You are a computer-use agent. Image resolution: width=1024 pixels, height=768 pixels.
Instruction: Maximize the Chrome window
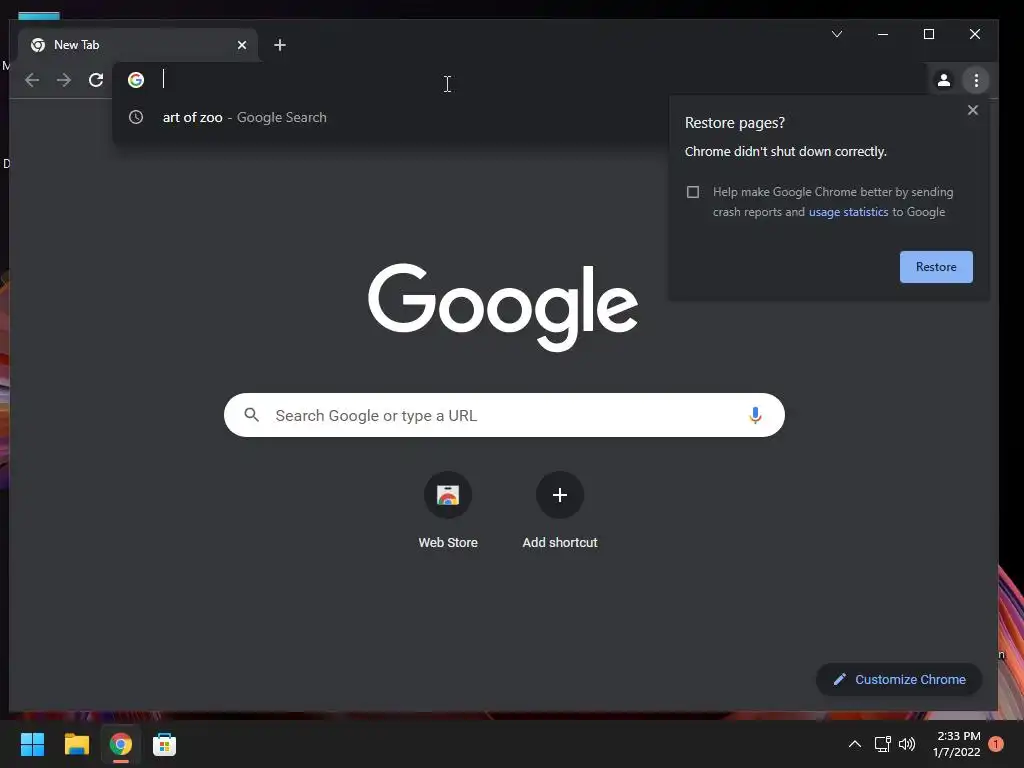pyautogui.click(x=929, y=34)
